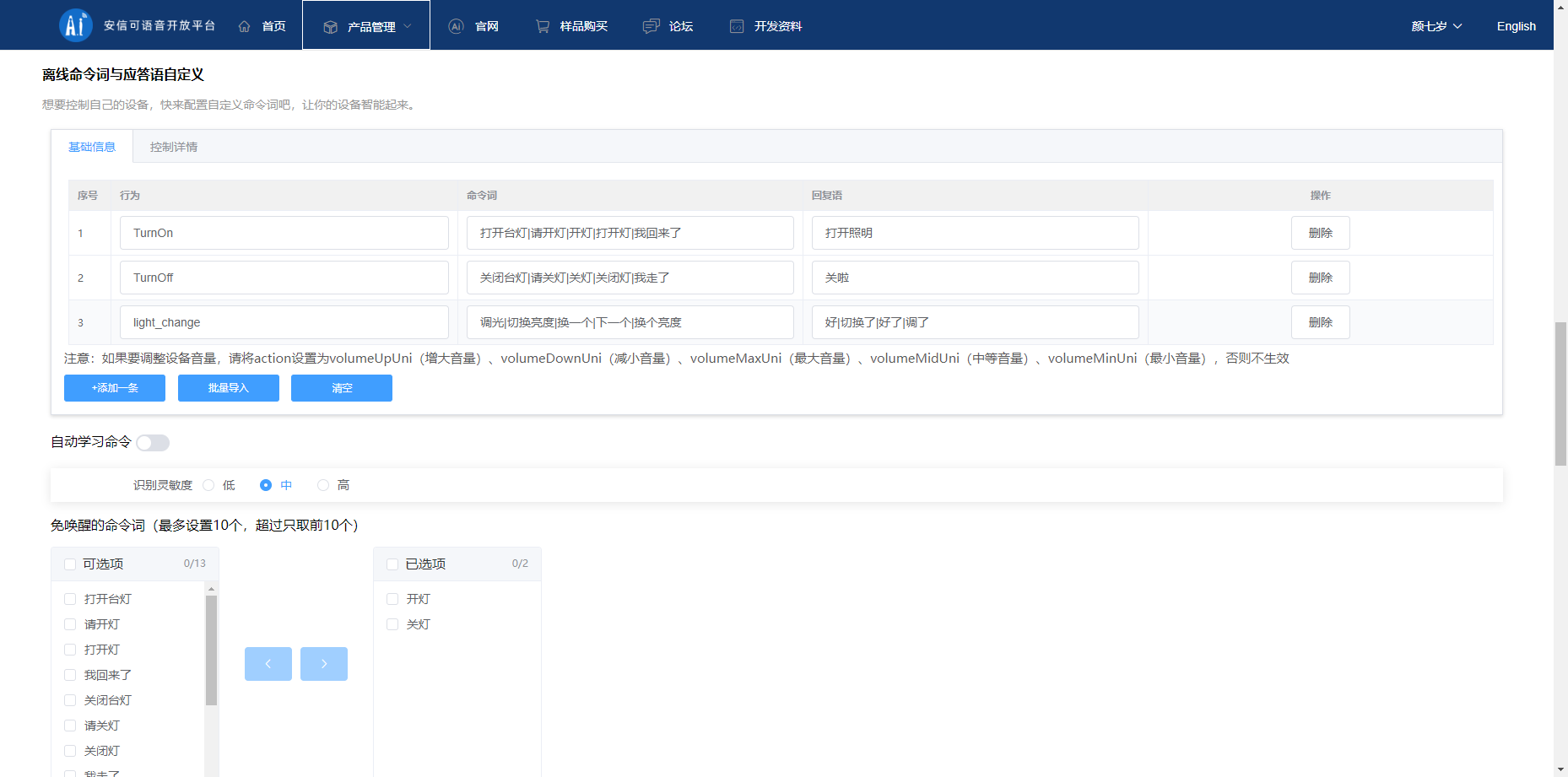Image resolution: width=1568 pixels, height=777 pixels.
Task: Click the 可选项 list scroll-up arrow
Action: 212,589
